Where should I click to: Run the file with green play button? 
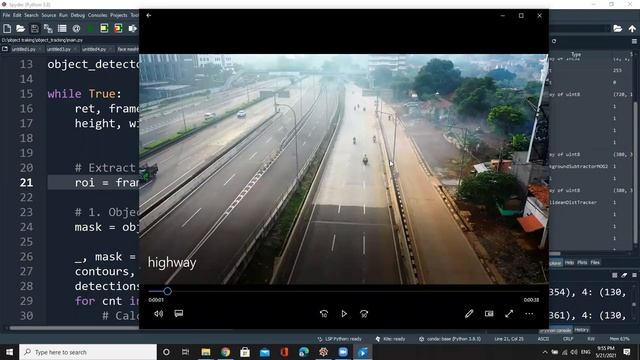[x=90, y=29]
